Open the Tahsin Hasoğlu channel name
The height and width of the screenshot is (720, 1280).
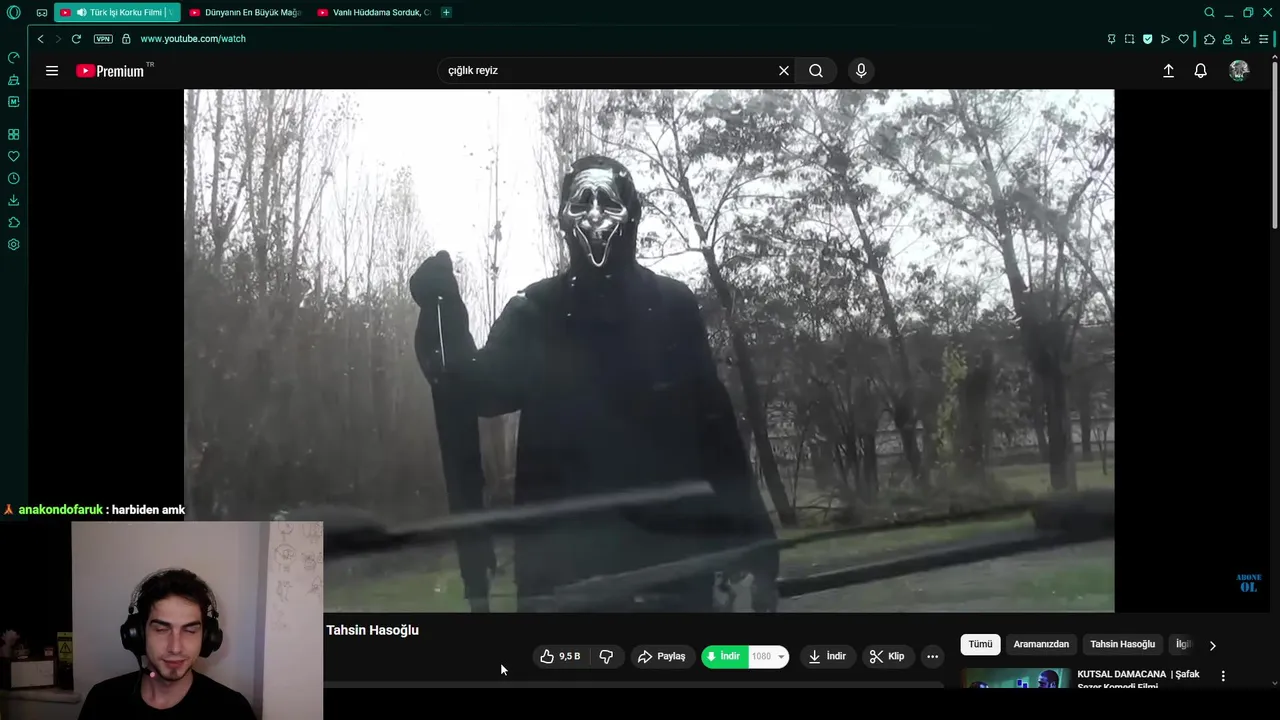point(372,630)
